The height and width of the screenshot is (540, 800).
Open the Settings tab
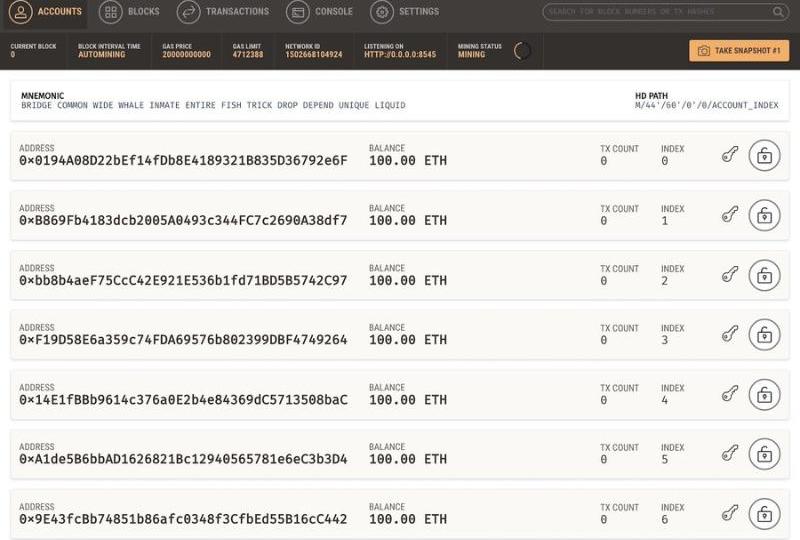pos(405,12)
